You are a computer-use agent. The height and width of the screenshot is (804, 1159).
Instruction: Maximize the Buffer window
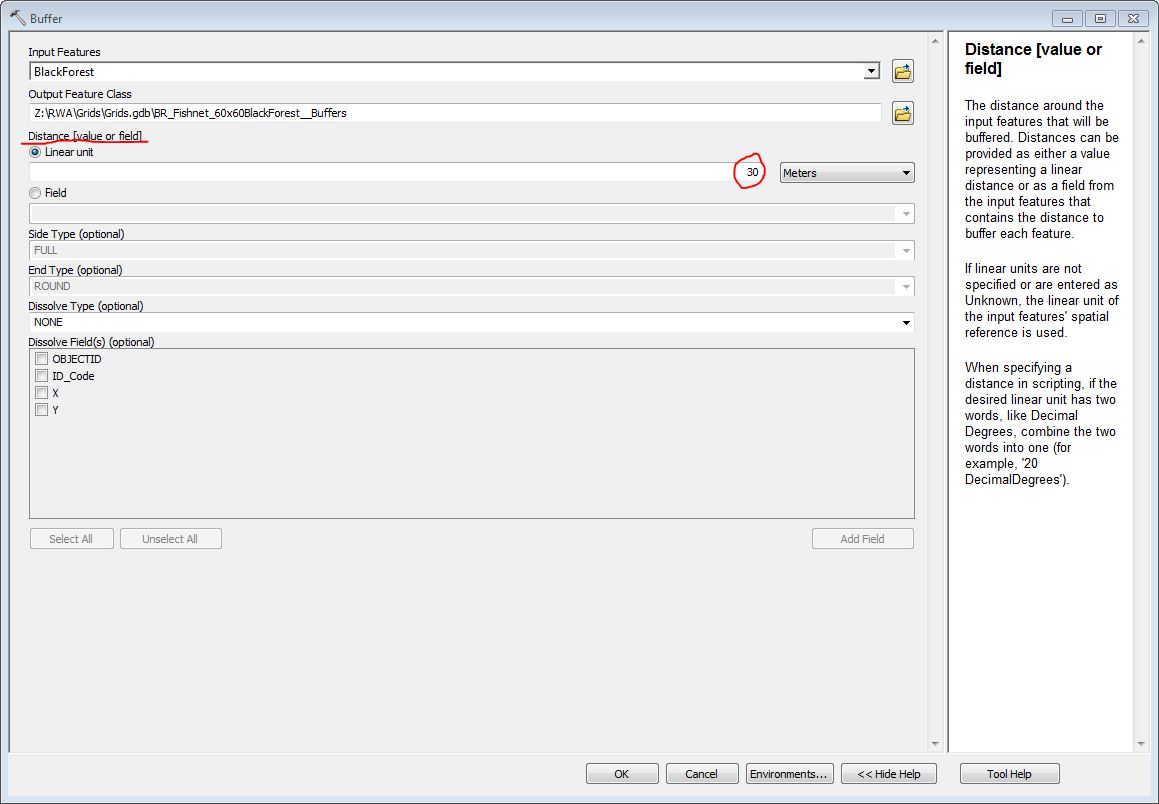tap(1101, 18)
